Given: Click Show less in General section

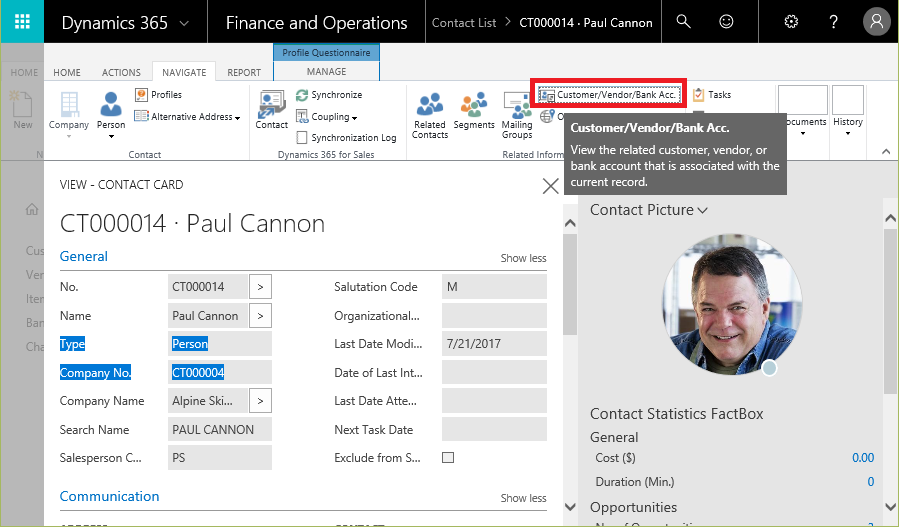Looking at the screenshot, I should click(523, 258).
